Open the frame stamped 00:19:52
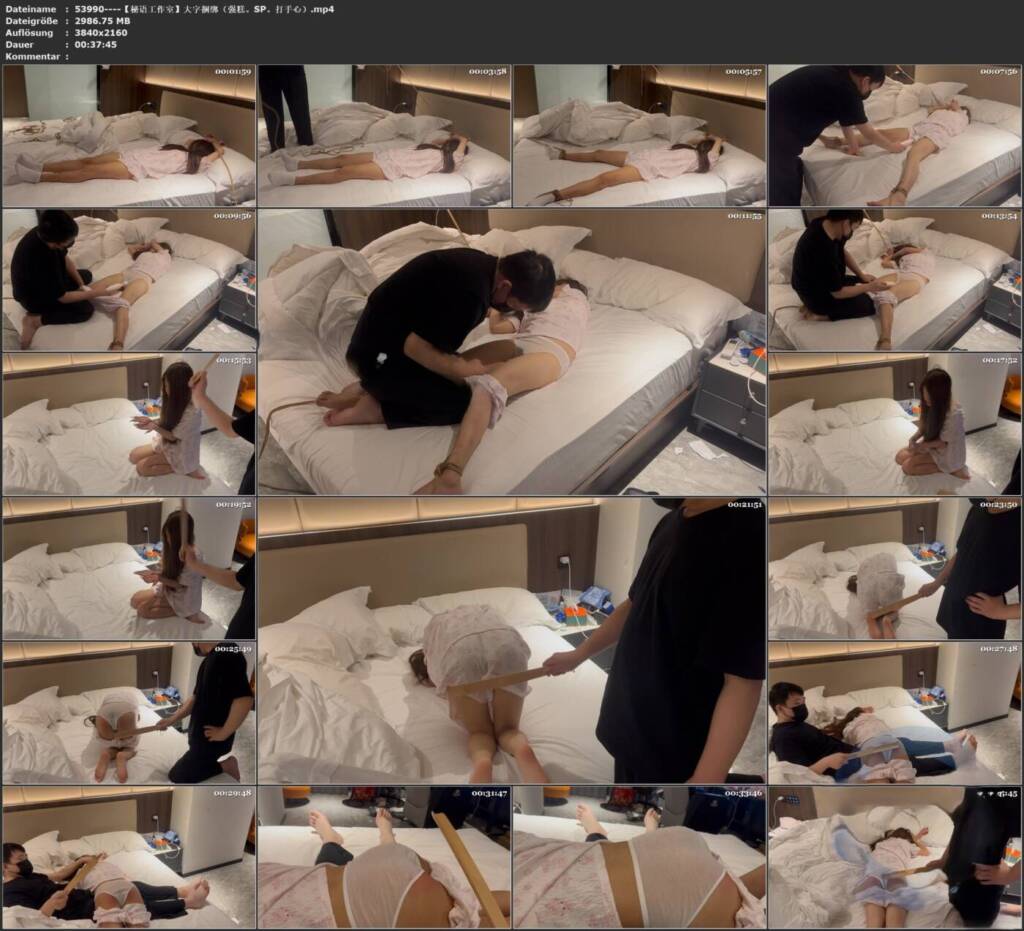Image resolution: width=1024 pixels, height=931 pixels. [x=129, y=569]
